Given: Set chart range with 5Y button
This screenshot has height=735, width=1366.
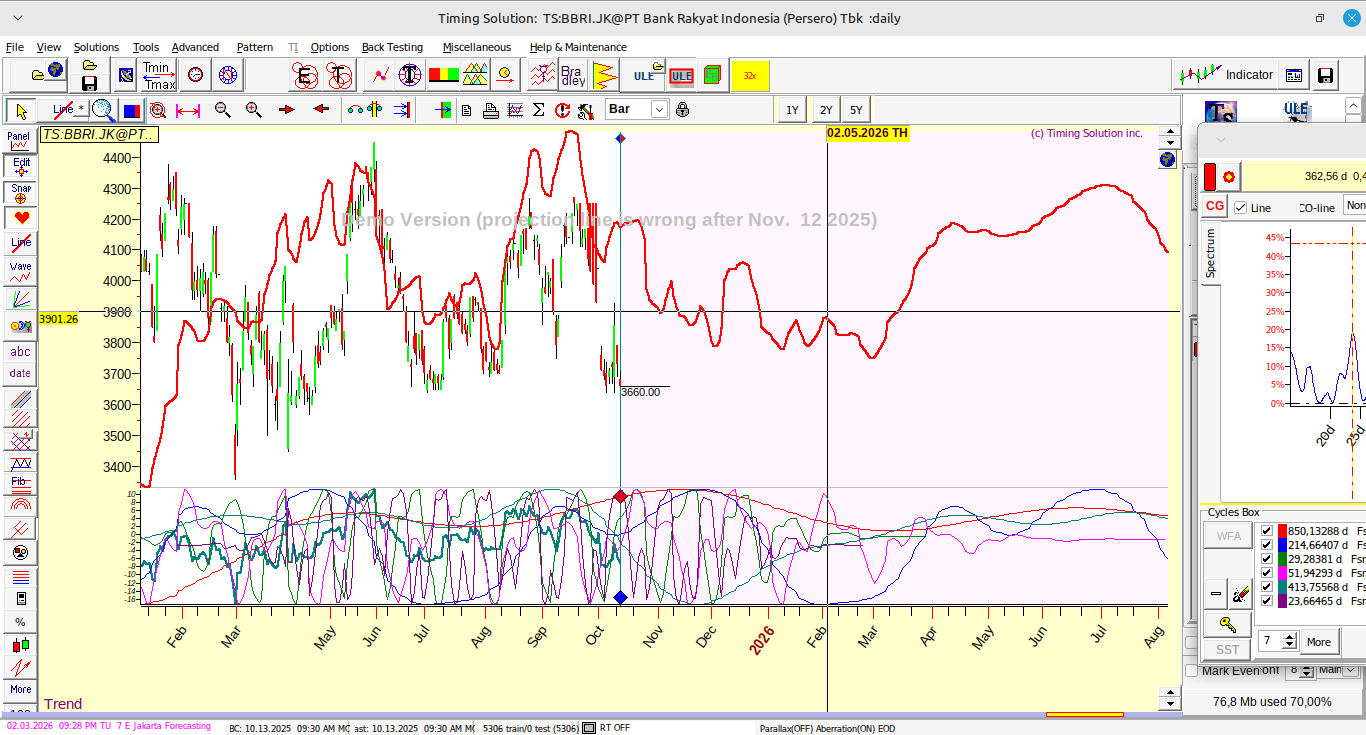Looking at the screenshot, I should pos(856,110).
